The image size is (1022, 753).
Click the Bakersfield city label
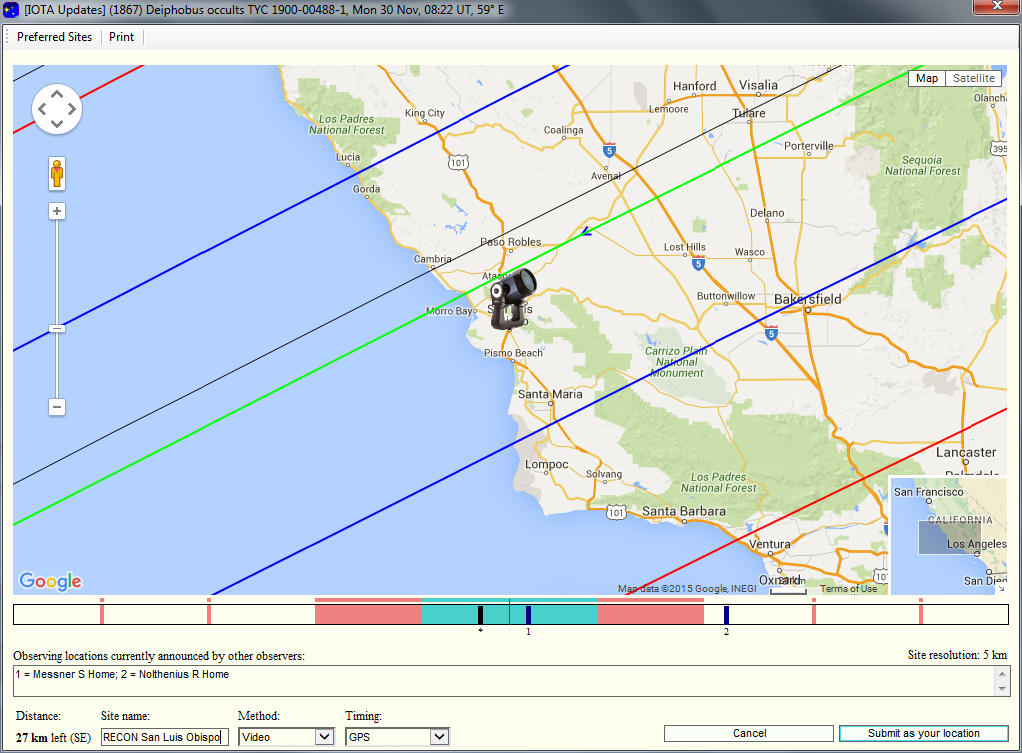pyautogui.click(x=808, y=299)
